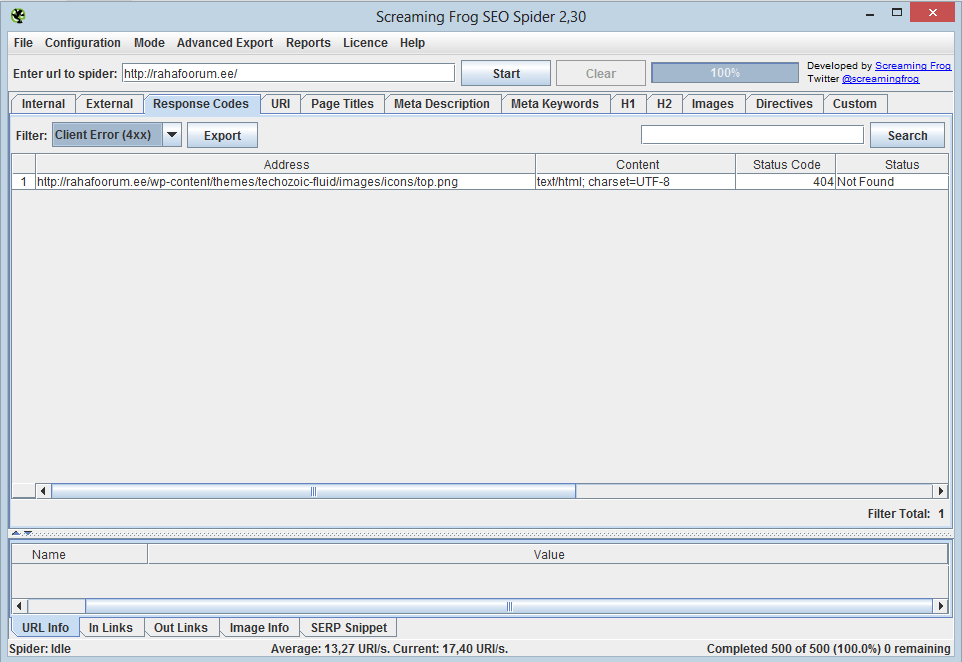The height and width of the screenshot is (662, 962).
Task: Switch to the Images tab
Action: tap(712, 104)
